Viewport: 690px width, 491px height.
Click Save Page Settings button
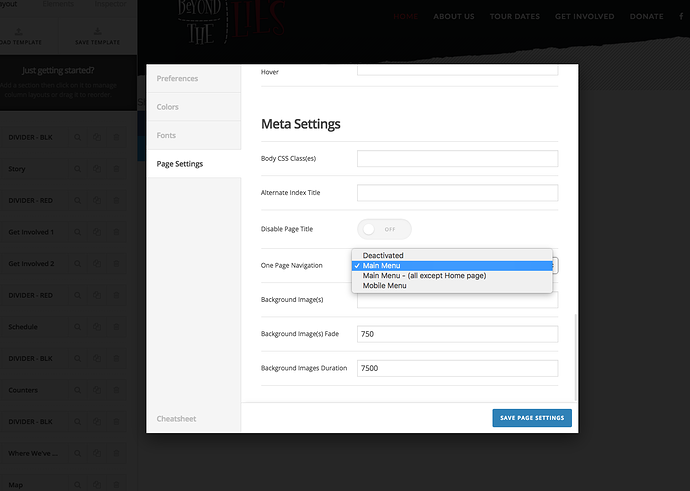tap(532, 418)
